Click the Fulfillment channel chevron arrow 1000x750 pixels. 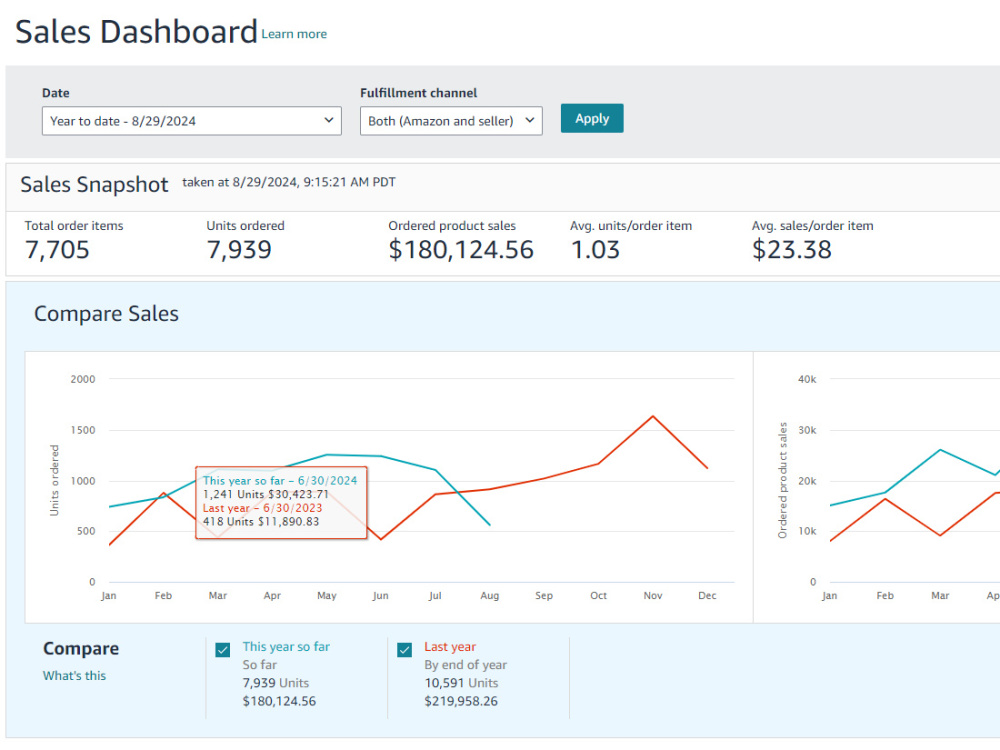coord(529,120)
